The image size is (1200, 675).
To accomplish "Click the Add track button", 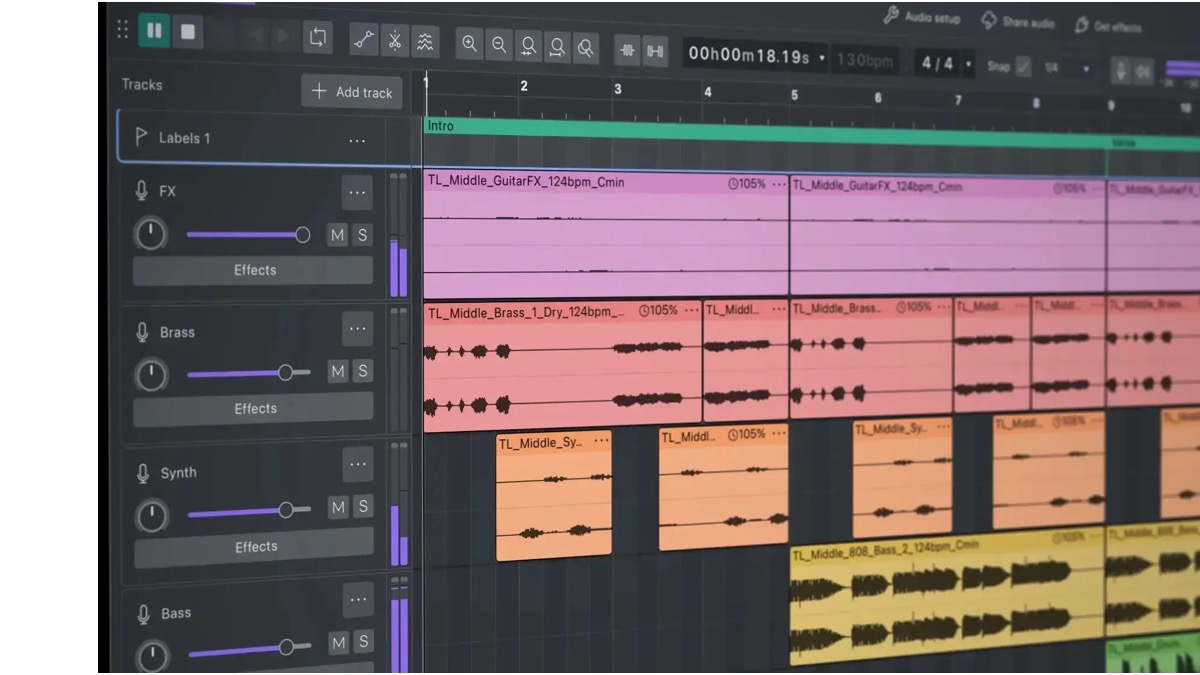I will point(352,92).
